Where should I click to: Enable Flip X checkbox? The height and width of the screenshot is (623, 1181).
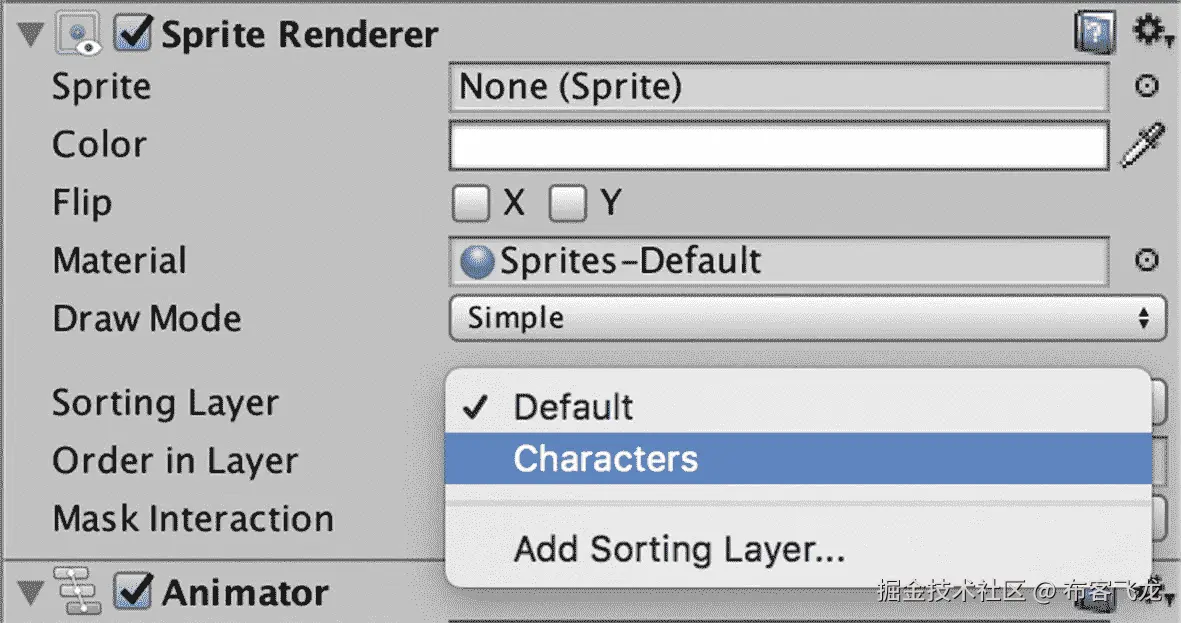pos(471,203)
